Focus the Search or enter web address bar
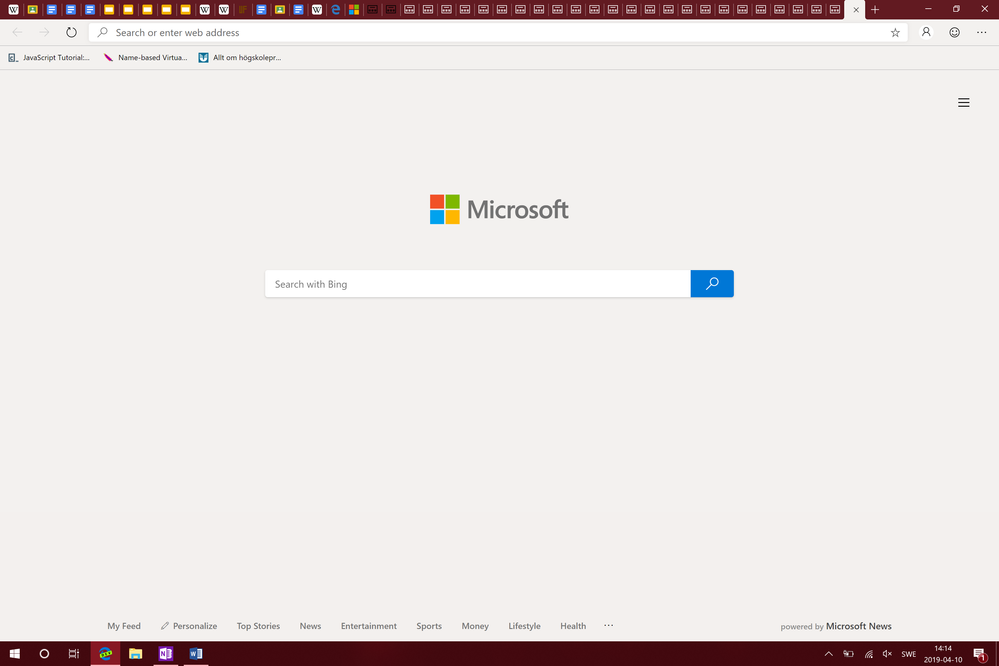999x666 pixels. click(498, 33)
